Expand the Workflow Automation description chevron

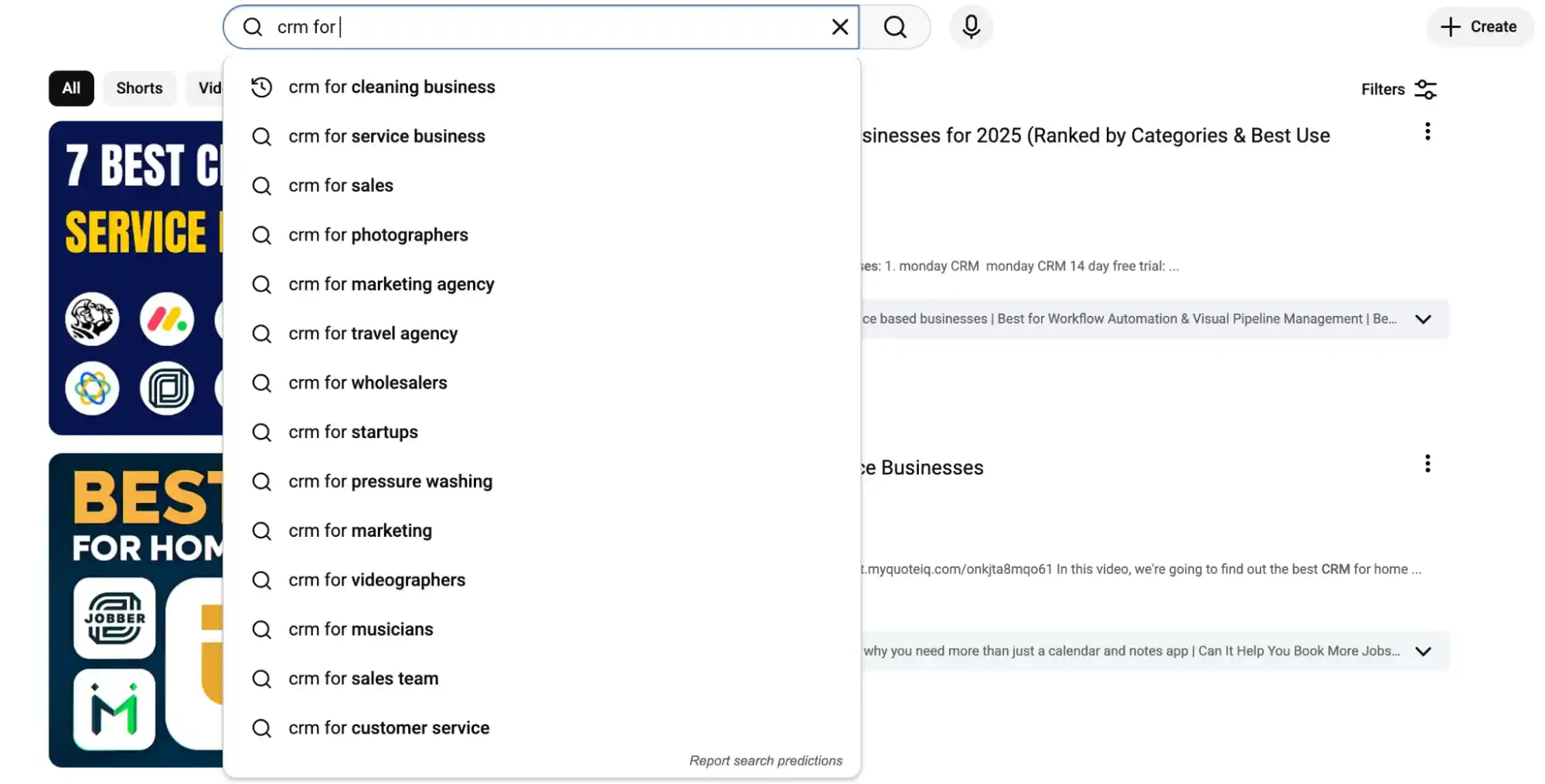coord(1424,318)
